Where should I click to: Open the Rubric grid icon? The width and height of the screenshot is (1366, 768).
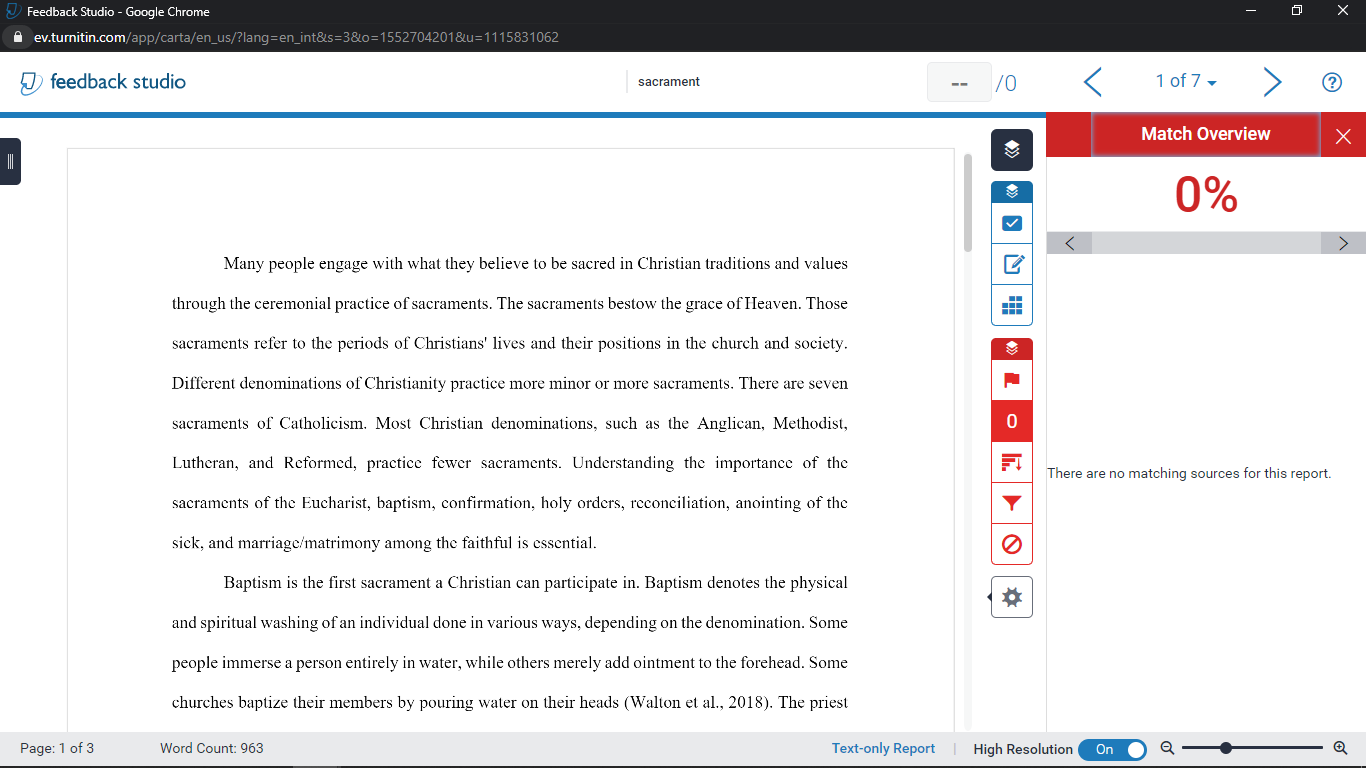coord(1011,306)
